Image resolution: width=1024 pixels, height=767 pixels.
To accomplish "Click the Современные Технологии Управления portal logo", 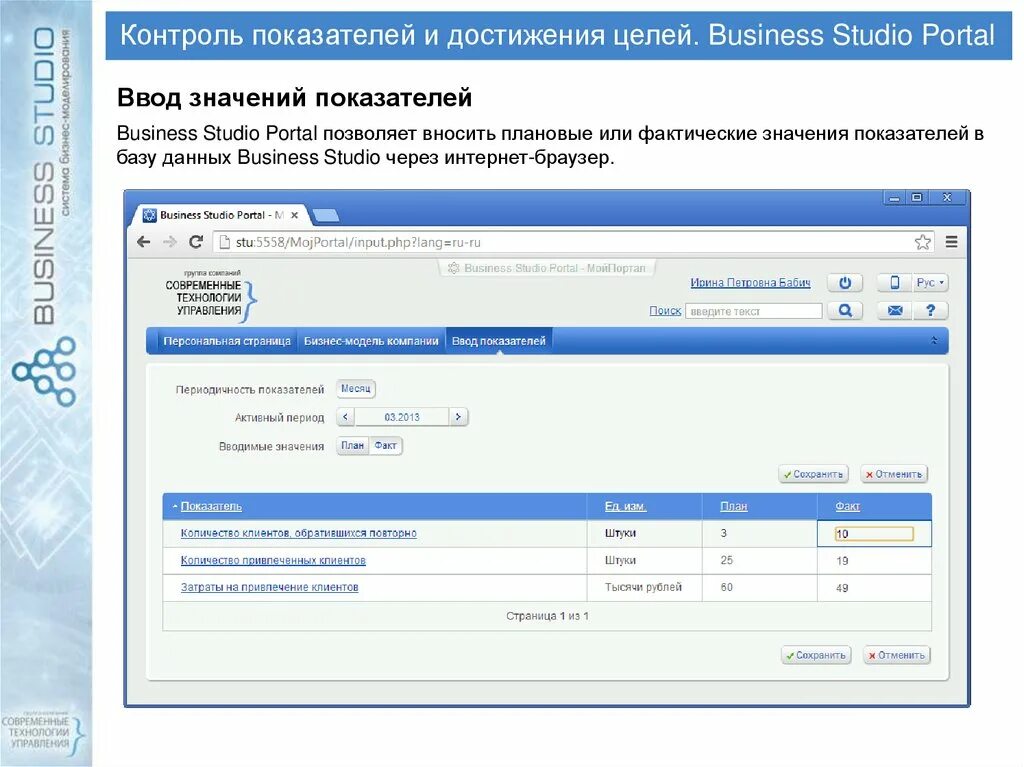I will 210,297.
